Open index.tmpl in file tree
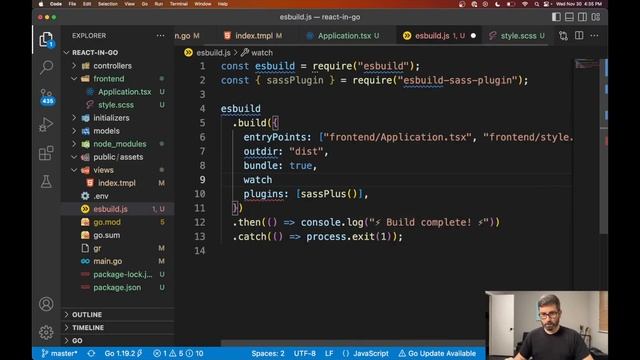Image resolution: width=640 pixels, height=360 pixels. point(116,183)
